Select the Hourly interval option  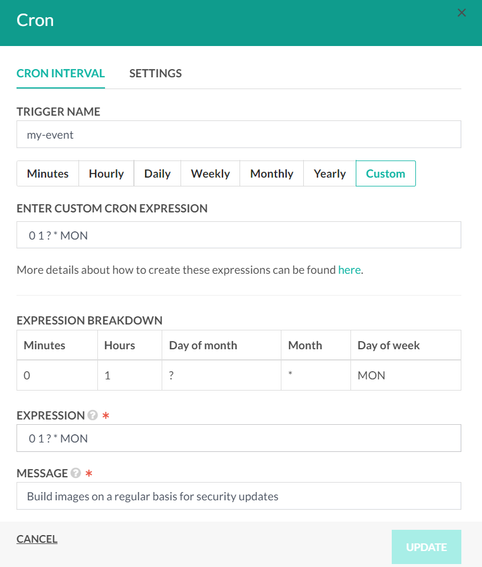[x=106, y=174]
